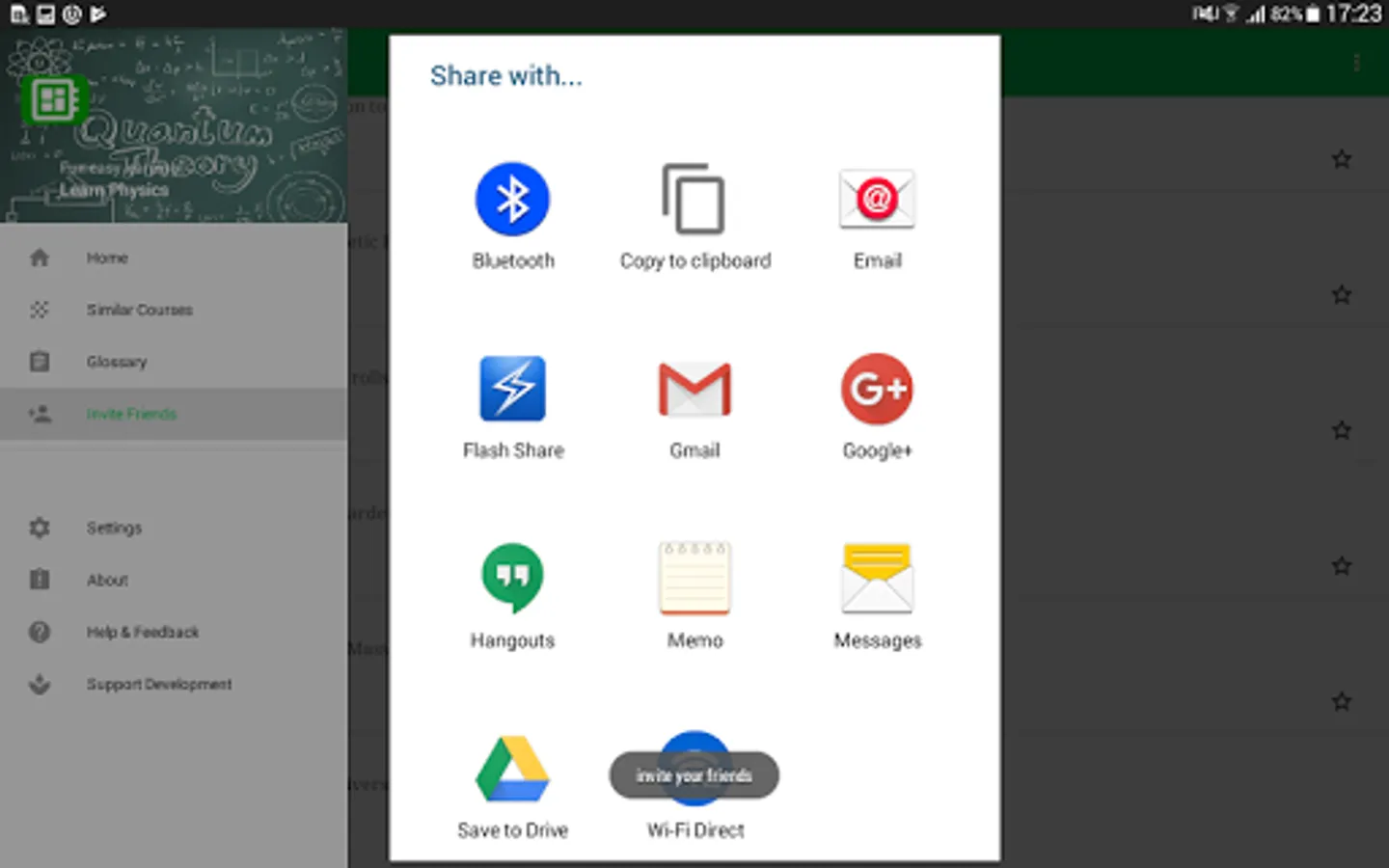The width and height of the screenshot is (1389, 868).
Task: Open the overflow menu in the toolbar
Action: (x=1356, y=63)
